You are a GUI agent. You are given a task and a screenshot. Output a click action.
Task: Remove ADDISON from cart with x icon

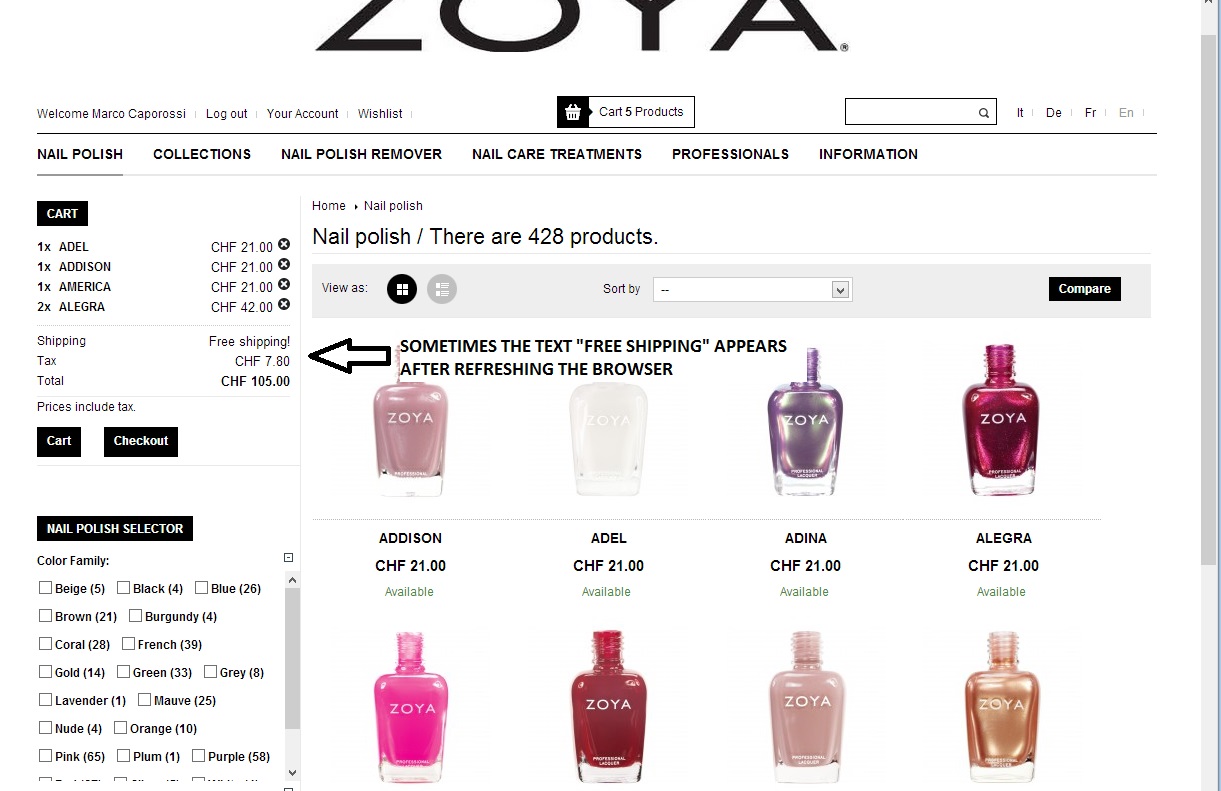(x=284, y=265)
